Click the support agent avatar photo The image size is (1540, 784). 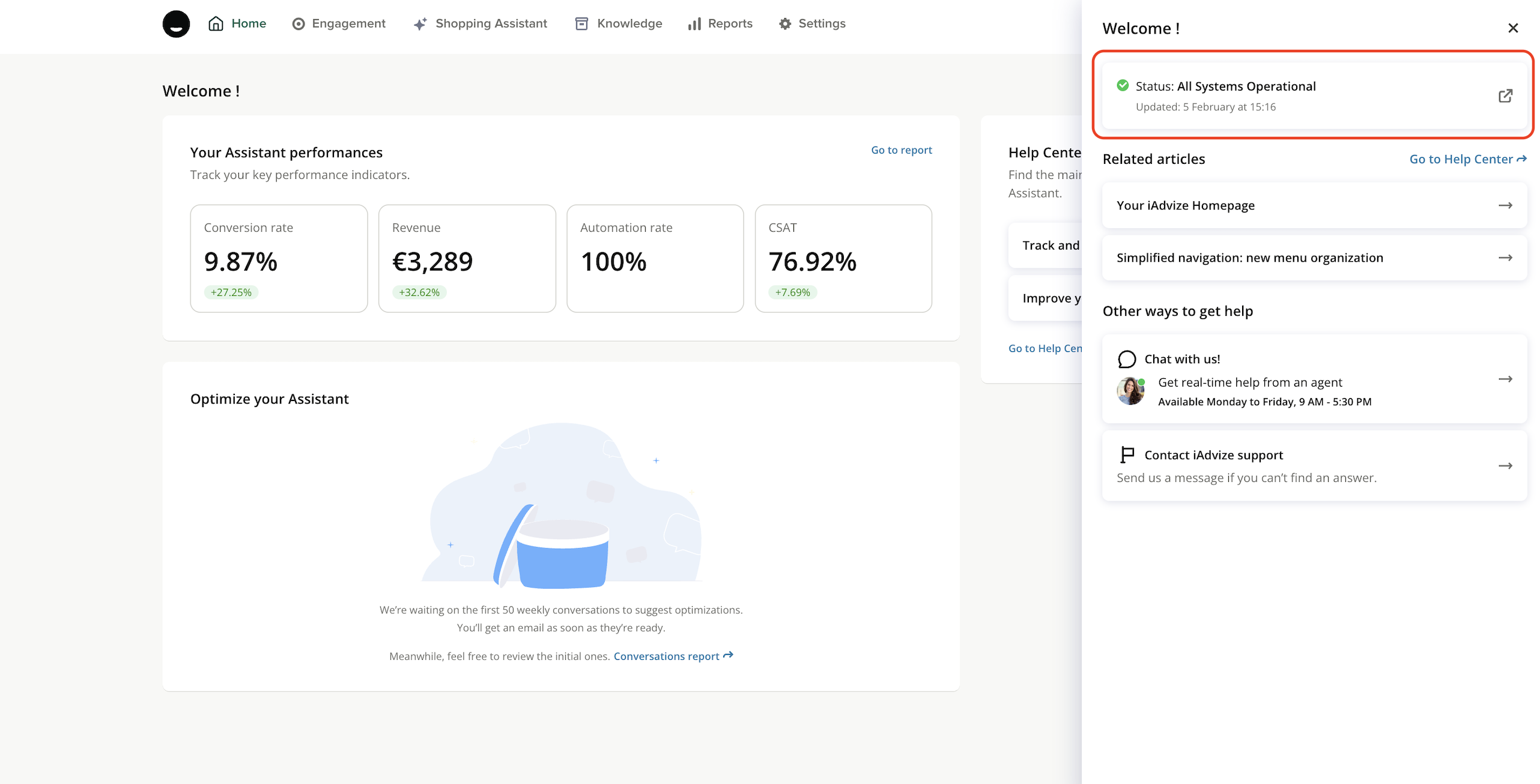pos(1130,391)
